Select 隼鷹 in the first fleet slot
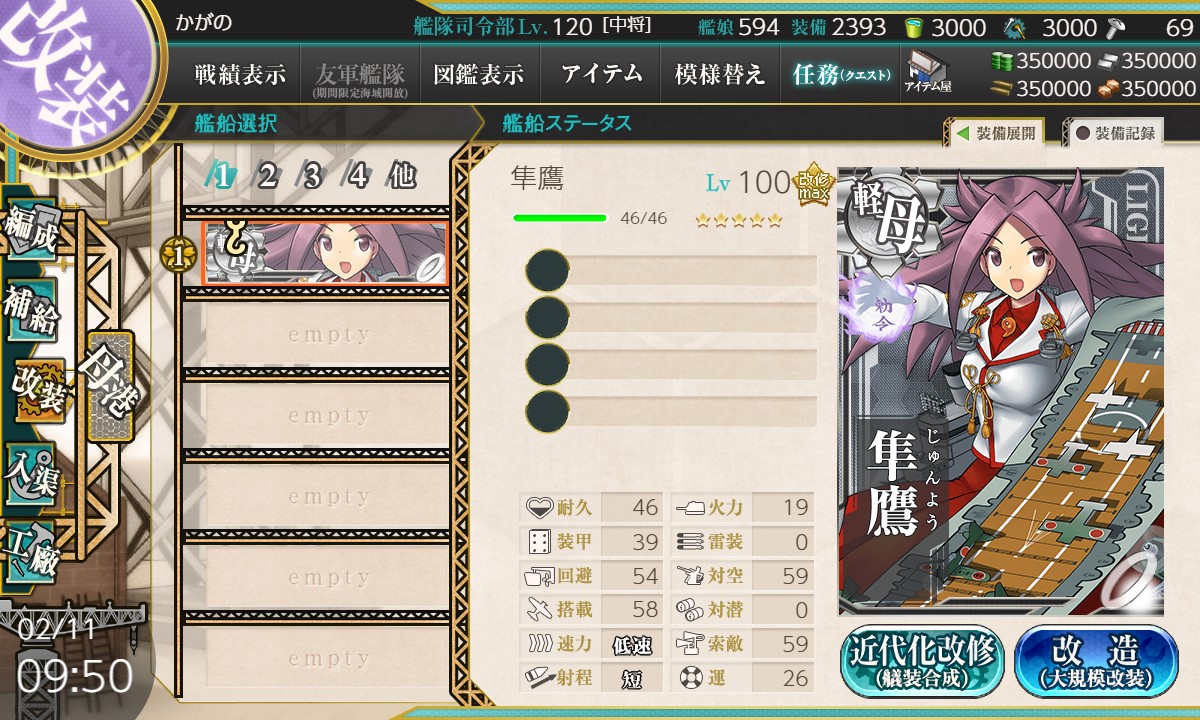 click(x=324, y=252)
